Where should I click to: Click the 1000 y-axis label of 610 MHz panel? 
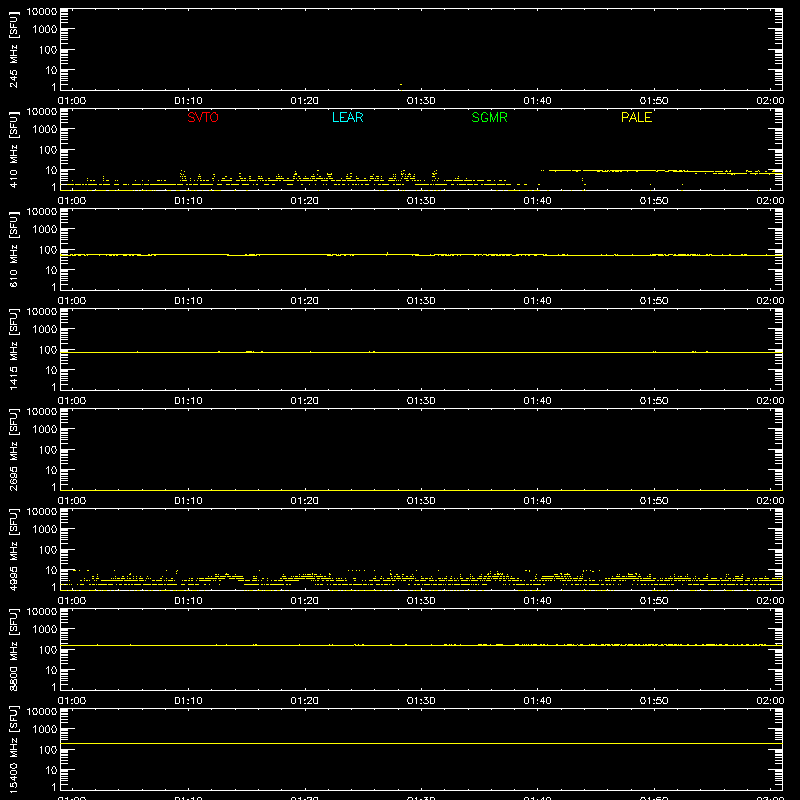45,230
